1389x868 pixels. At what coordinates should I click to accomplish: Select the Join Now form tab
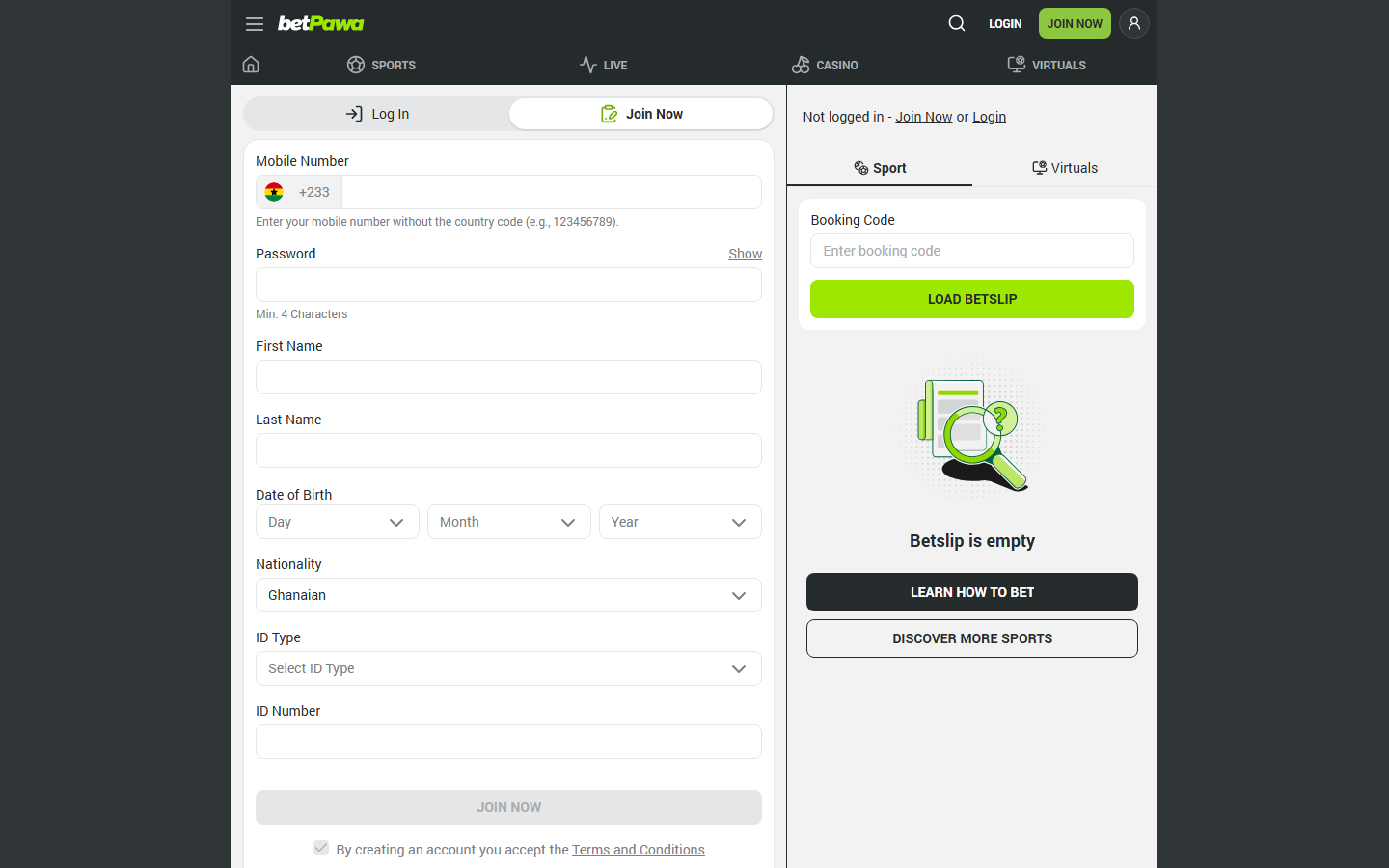641,114
